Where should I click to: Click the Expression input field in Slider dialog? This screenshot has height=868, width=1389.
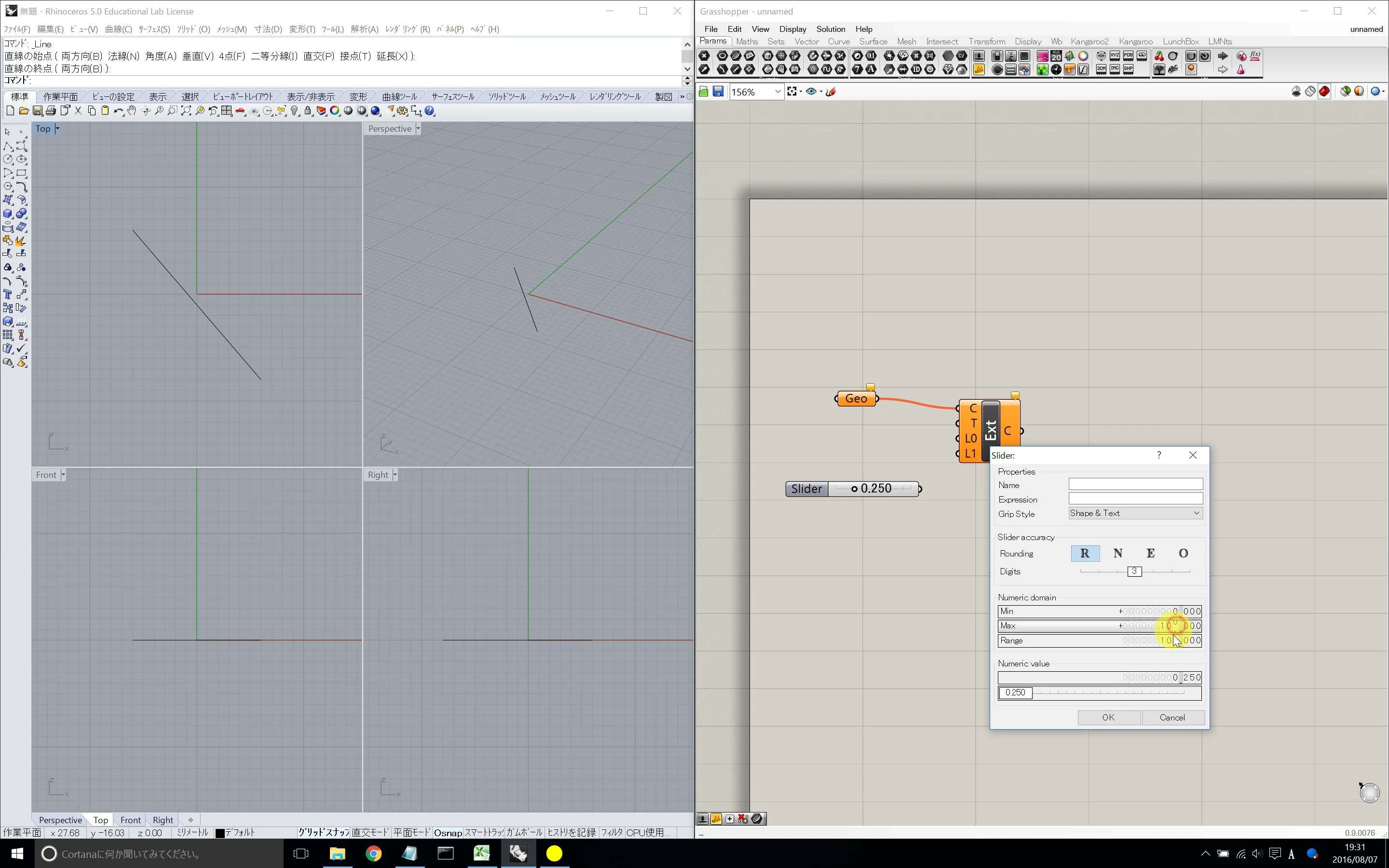(x=1135, y=499)
